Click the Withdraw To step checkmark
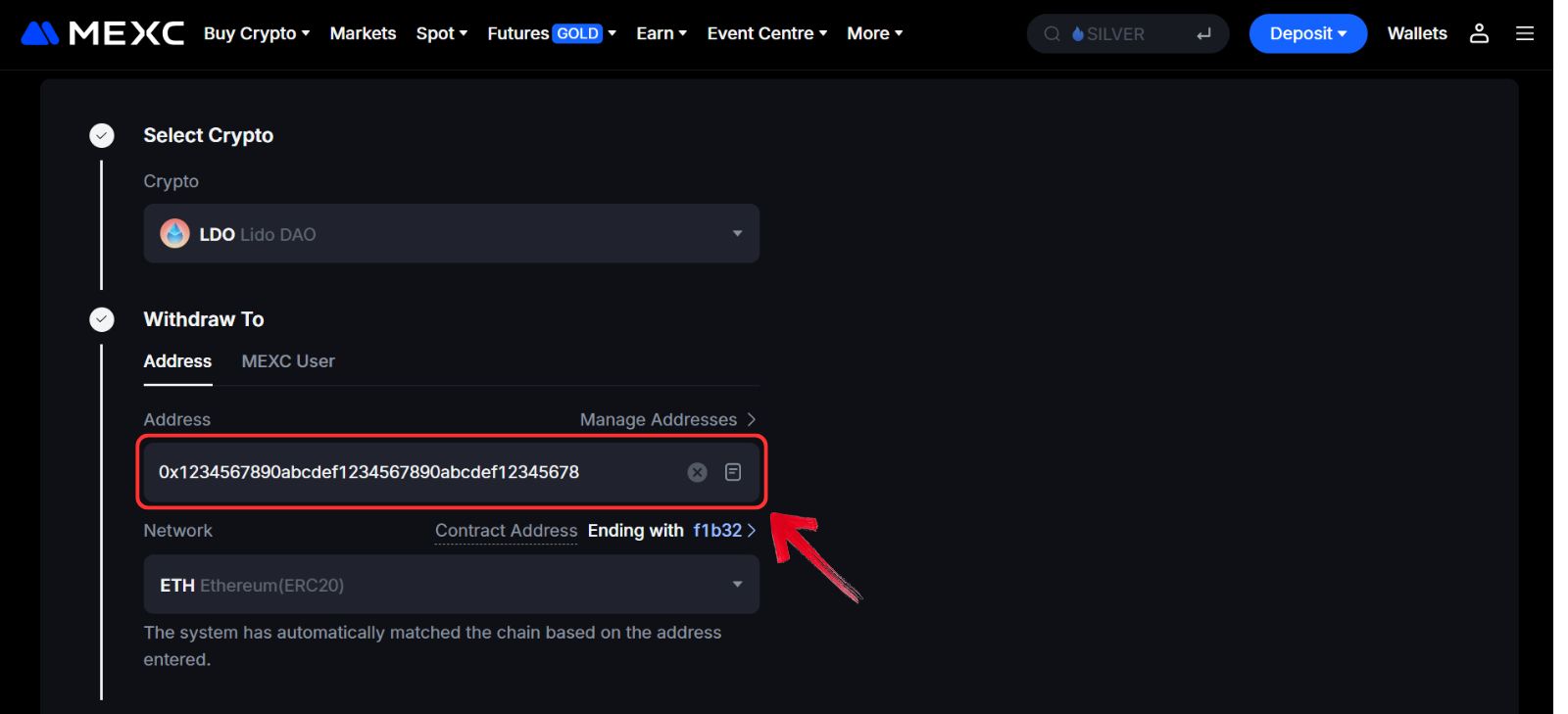The height and width of the screenshot is (714, 1568). point(102,319)
